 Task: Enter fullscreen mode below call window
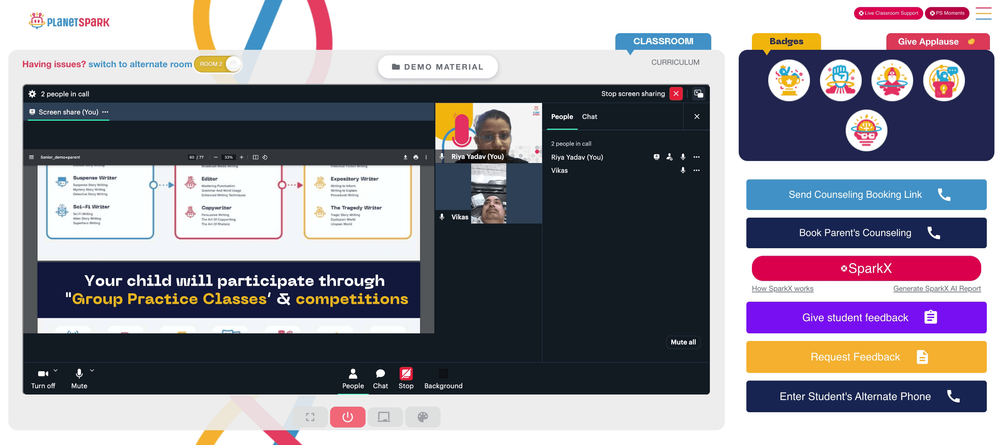(x=311, y=417)
